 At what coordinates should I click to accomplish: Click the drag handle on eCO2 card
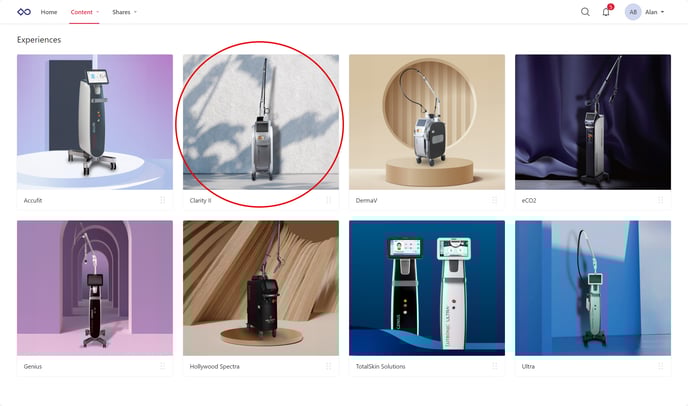(x=660, y=200)
